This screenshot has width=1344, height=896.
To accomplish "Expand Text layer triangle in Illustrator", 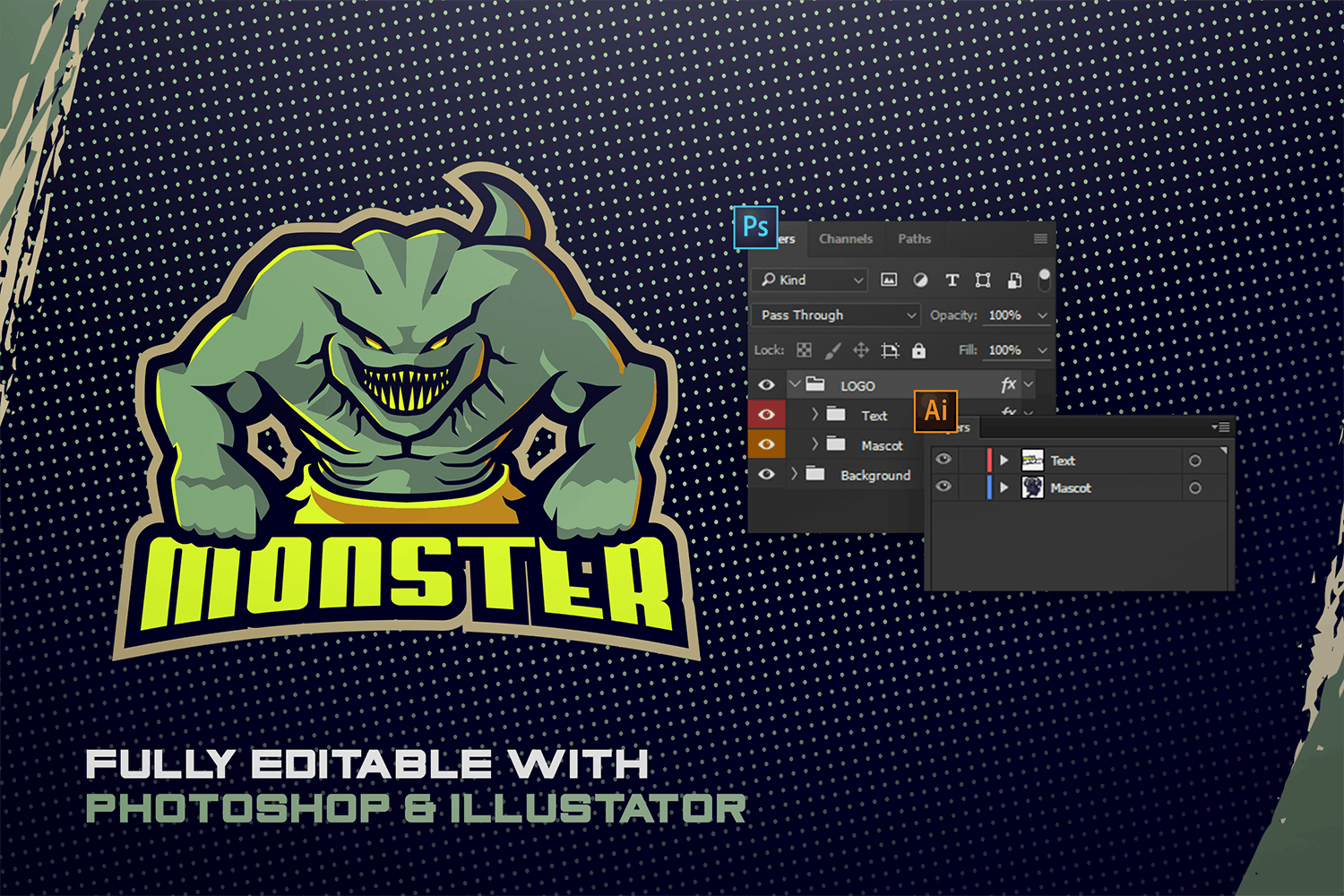I will [1004, 461].
